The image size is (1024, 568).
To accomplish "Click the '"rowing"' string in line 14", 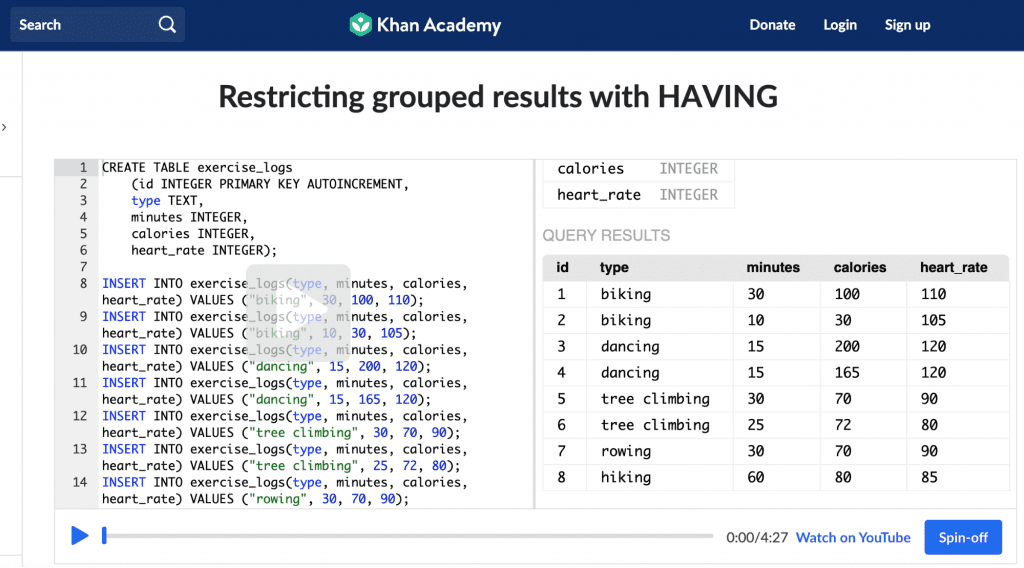I will click(x=278, y=499).
